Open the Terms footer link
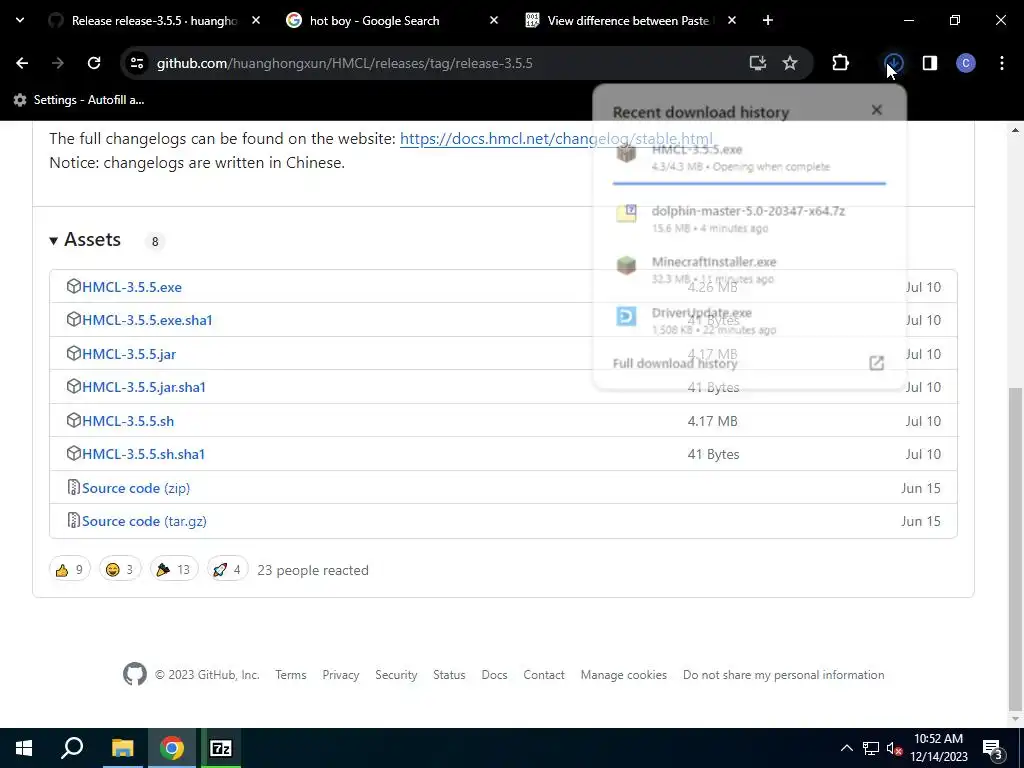The width and height of the screenshot is (1024, 768). click(x=291, y=675)
